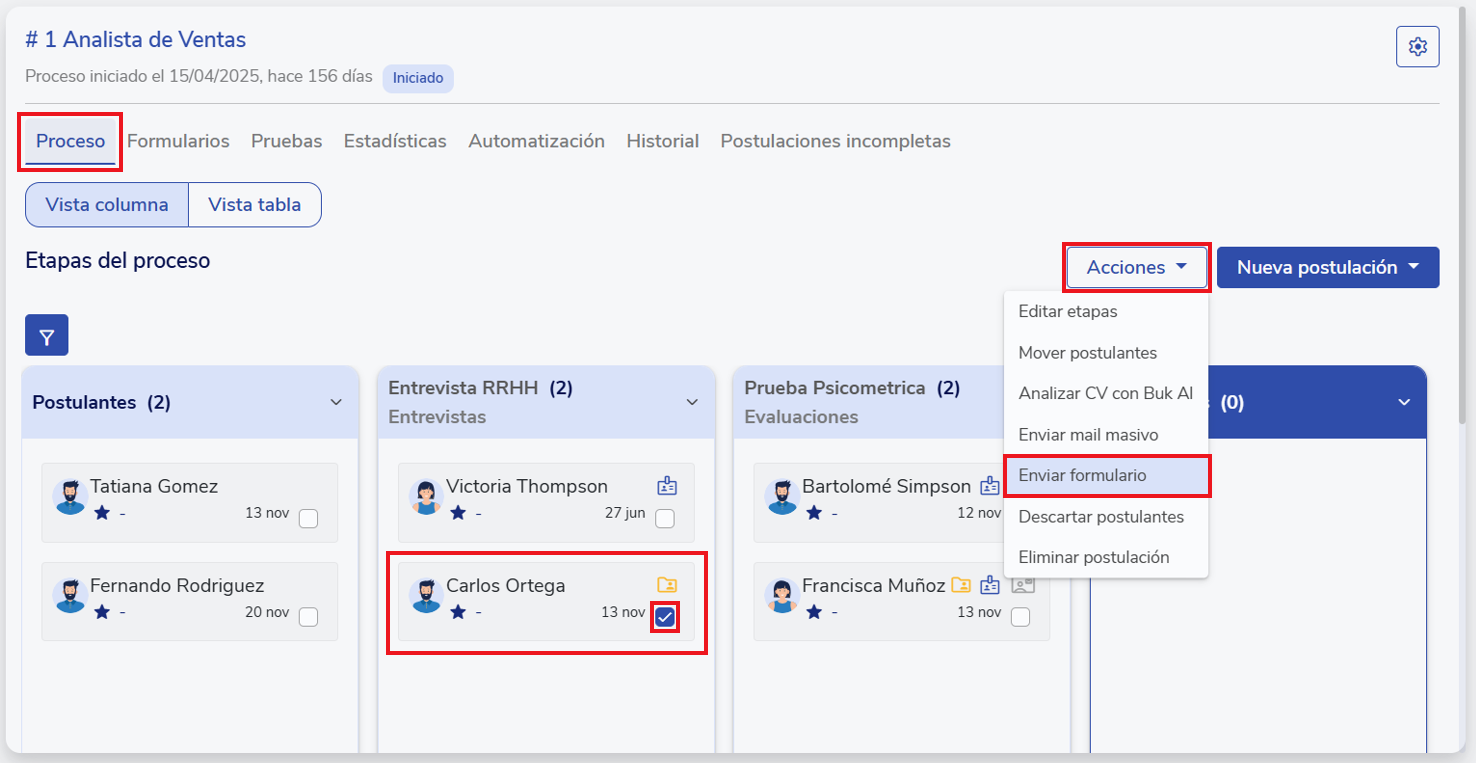This screenshot has width=1476, height=763.
Task: Select Descartar postulantes in the menu
Action: coord(1101,517)
